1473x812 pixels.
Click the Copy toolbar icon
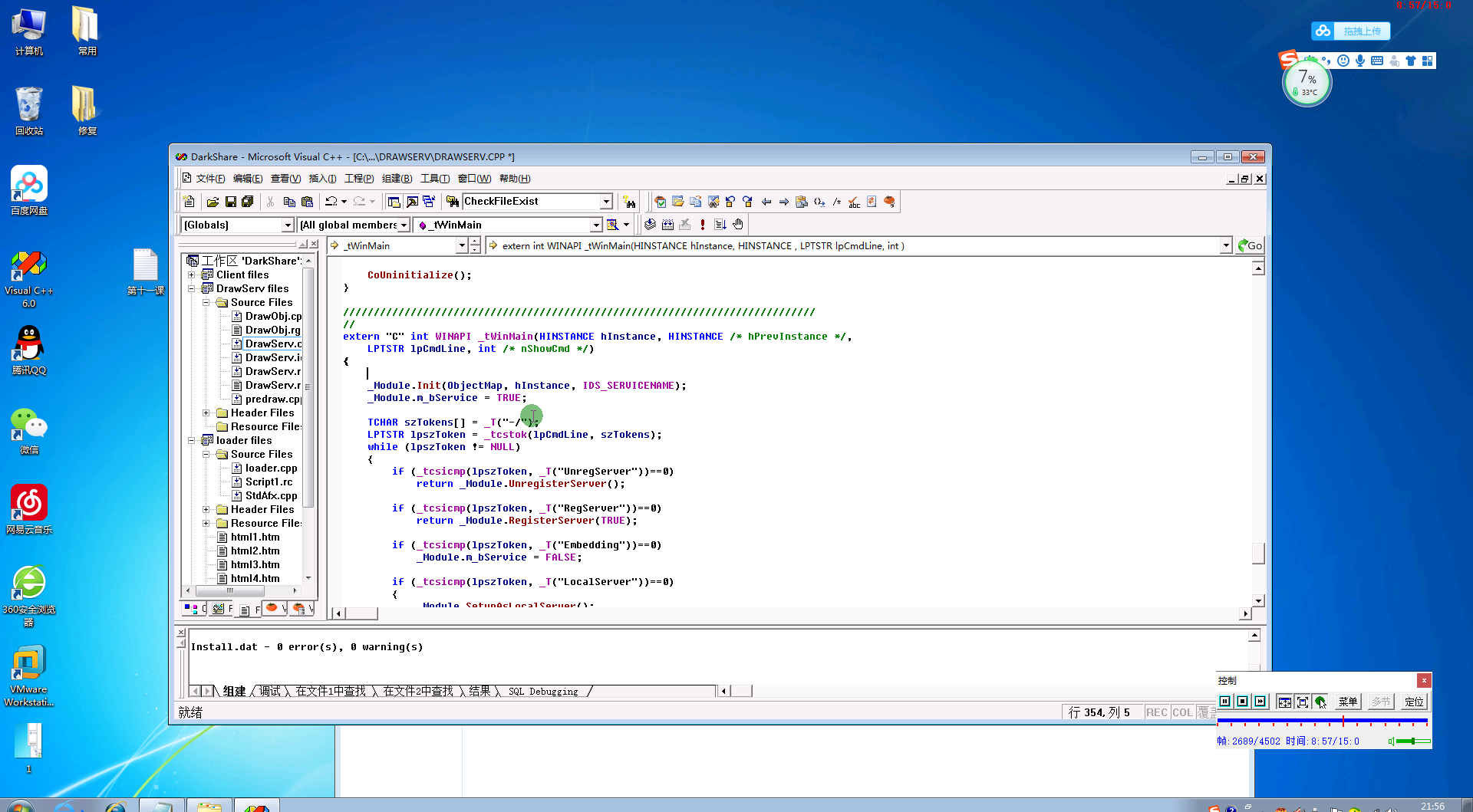(x=289, y=202)
